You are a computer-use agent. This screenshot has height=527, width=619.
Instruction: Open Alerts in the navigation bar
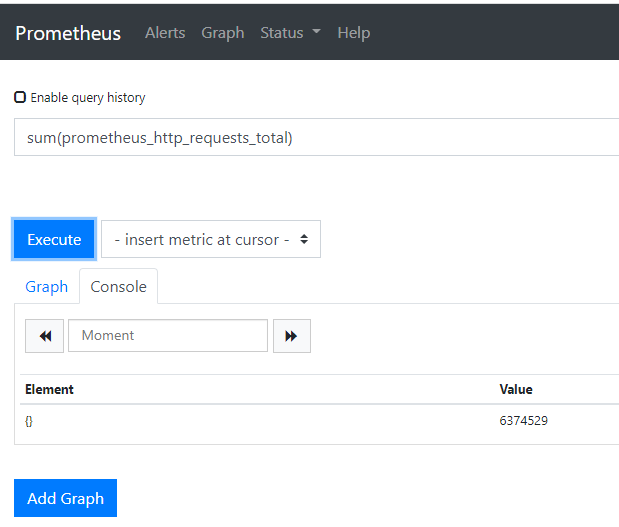click(x=165, y=33)
